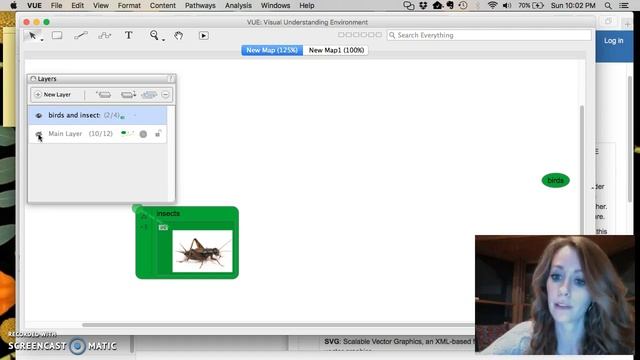Select the Main Layer row
The height and width of the screenshot is (360, 640).
pos(98,134)
